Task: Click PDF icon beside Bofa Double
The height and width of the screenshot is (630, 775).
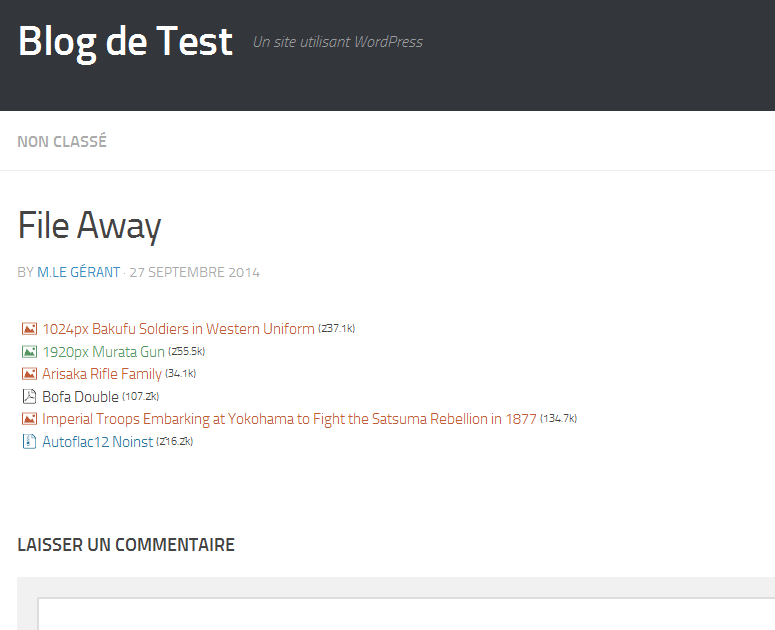Action: point(29,396)
